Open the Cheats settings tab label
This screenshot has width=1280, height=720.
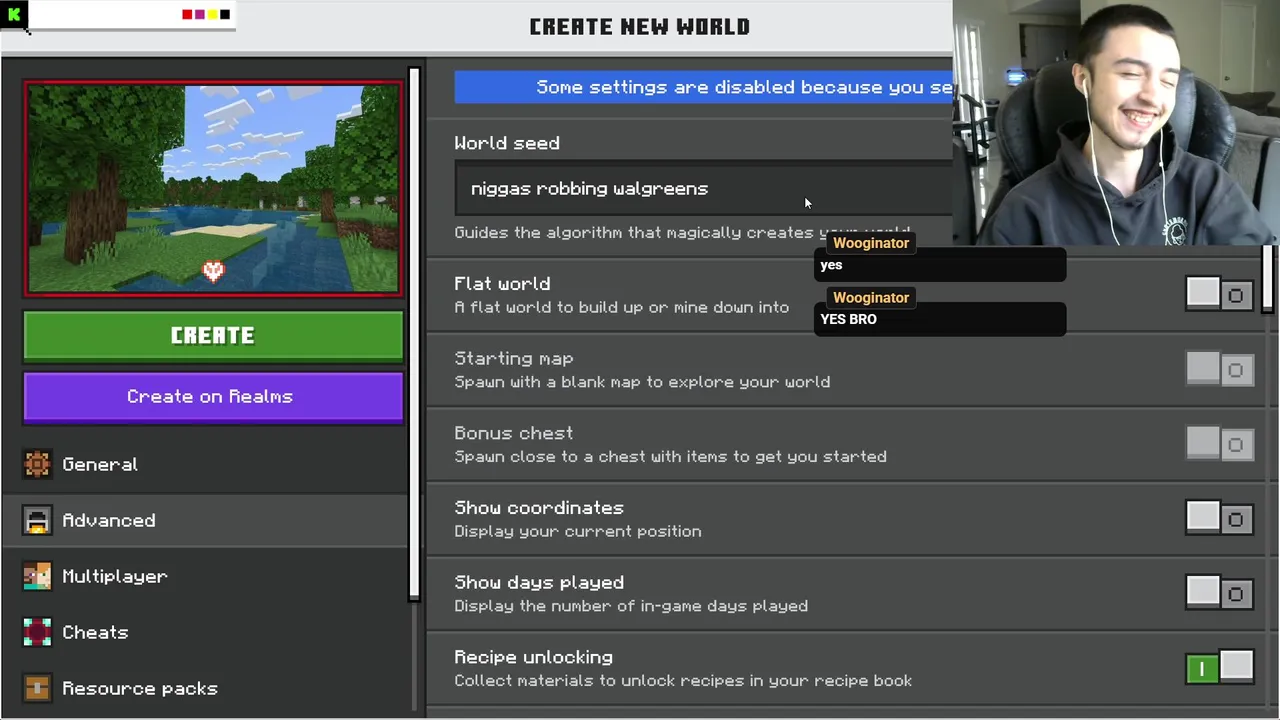(95, 632)
